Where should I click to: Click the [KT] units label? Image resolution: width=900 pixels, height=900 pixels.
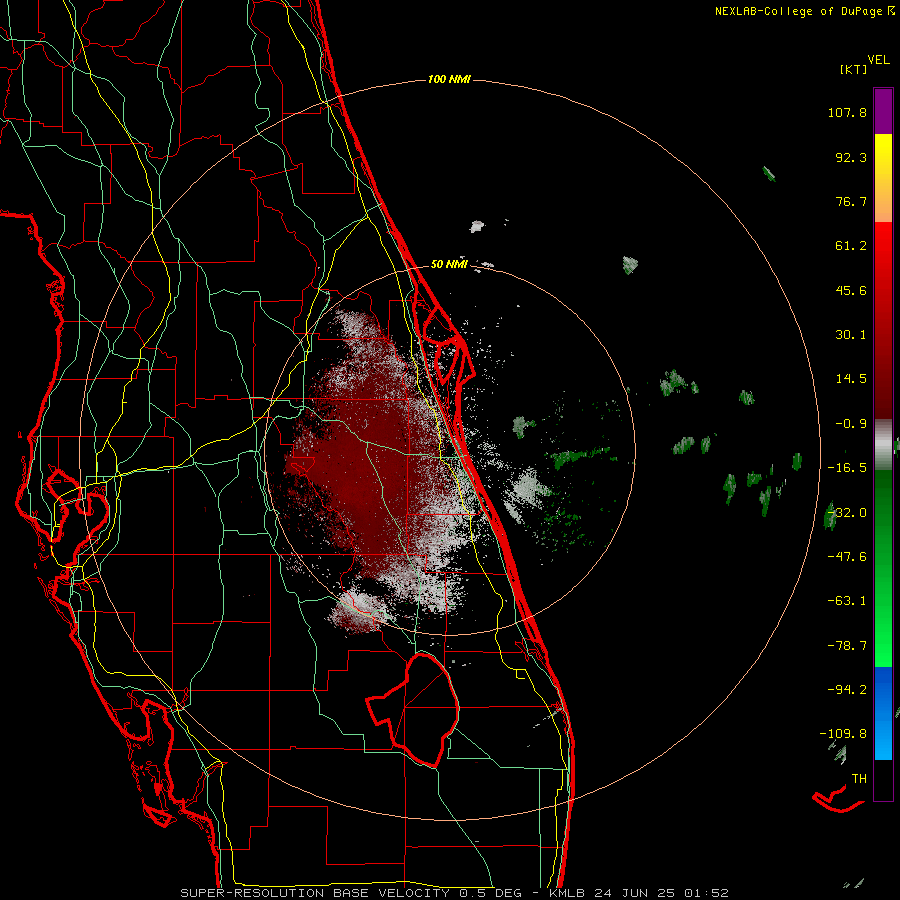point(853,69)
